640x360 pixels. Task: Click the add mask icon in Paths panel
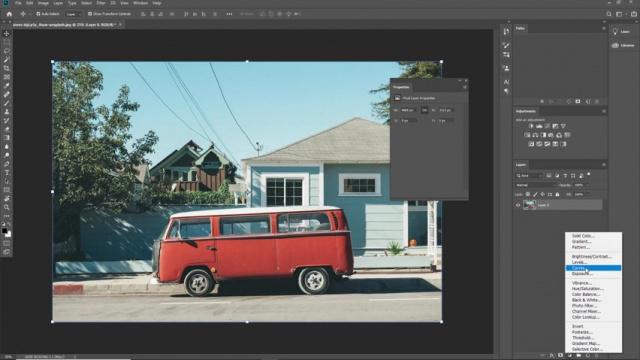578,101
